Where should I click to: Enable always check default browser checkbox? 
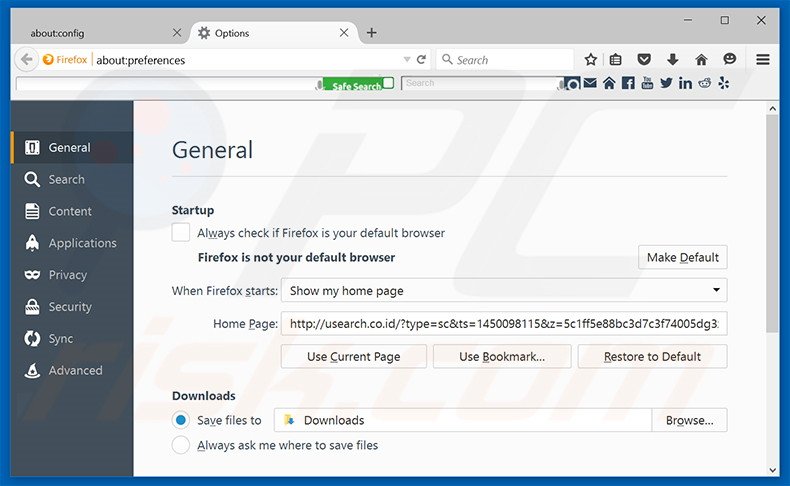pos(181,233)
